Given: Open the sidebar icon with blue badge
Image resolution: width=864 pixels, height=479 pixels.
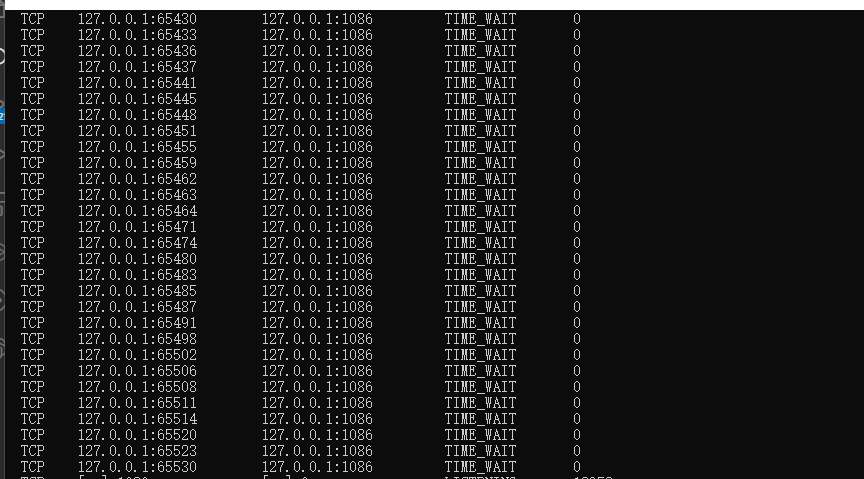Looking at the screenshot, I should [2, 116].
